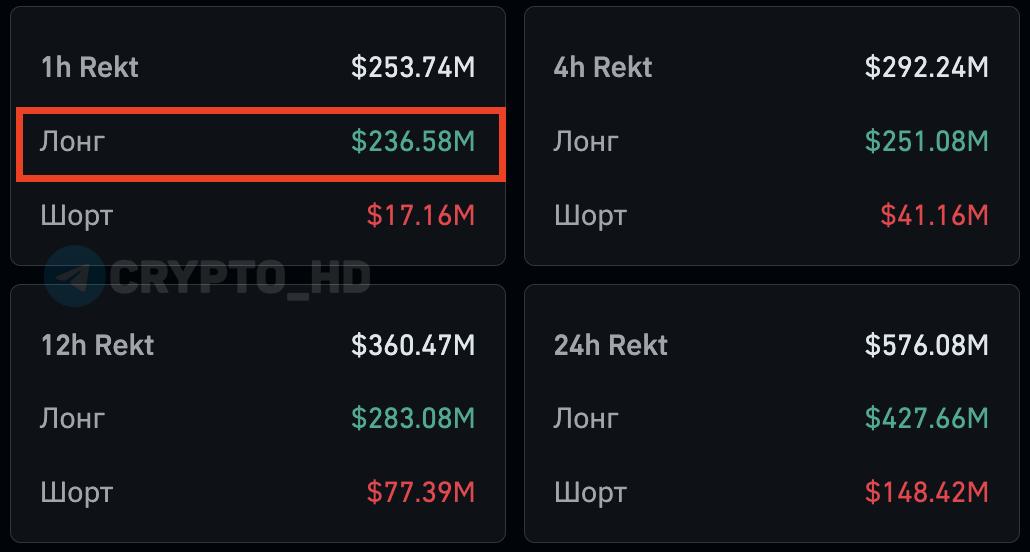
Task: Click the 24h short value $148.42M
Action: (926, 492)
